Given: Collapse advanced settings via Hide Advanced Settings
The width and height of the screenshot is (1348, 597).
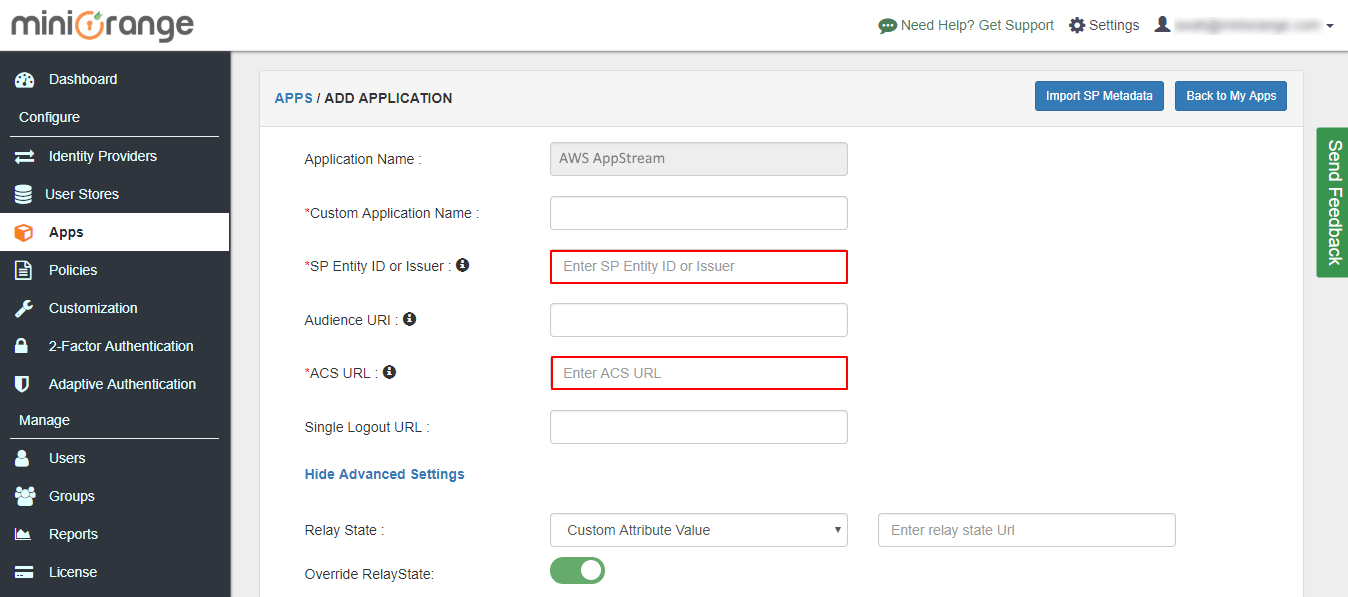Looking at the screenshot, I should click(384, 474).
